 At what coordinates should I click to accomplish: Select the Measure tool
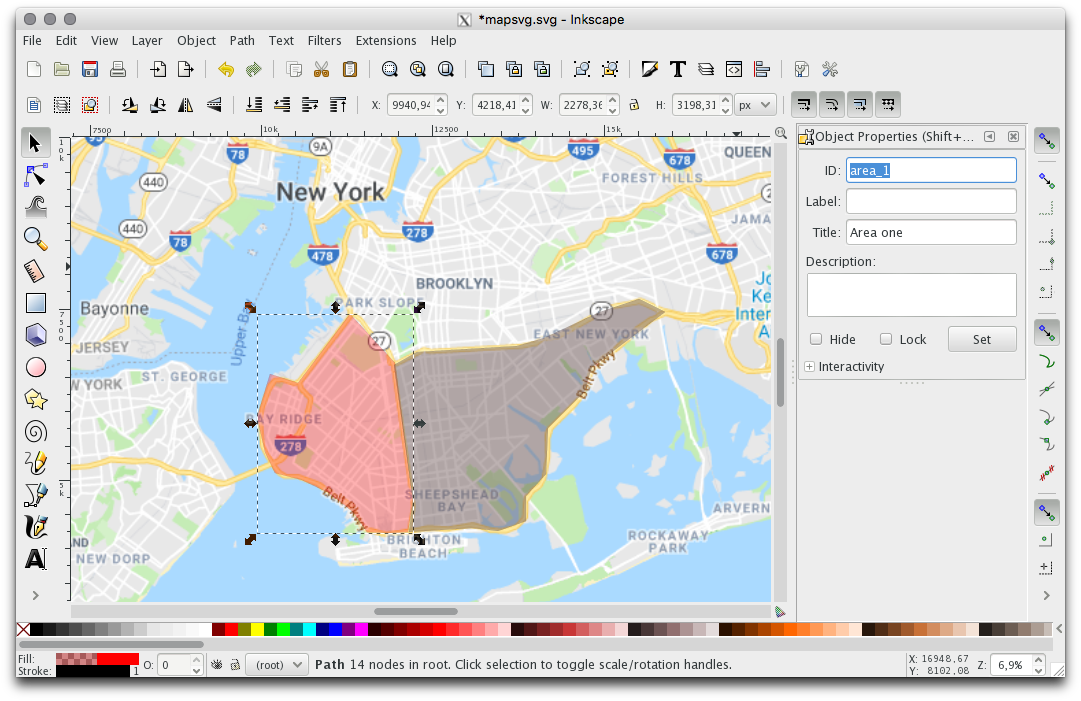(x=35, y=271)
